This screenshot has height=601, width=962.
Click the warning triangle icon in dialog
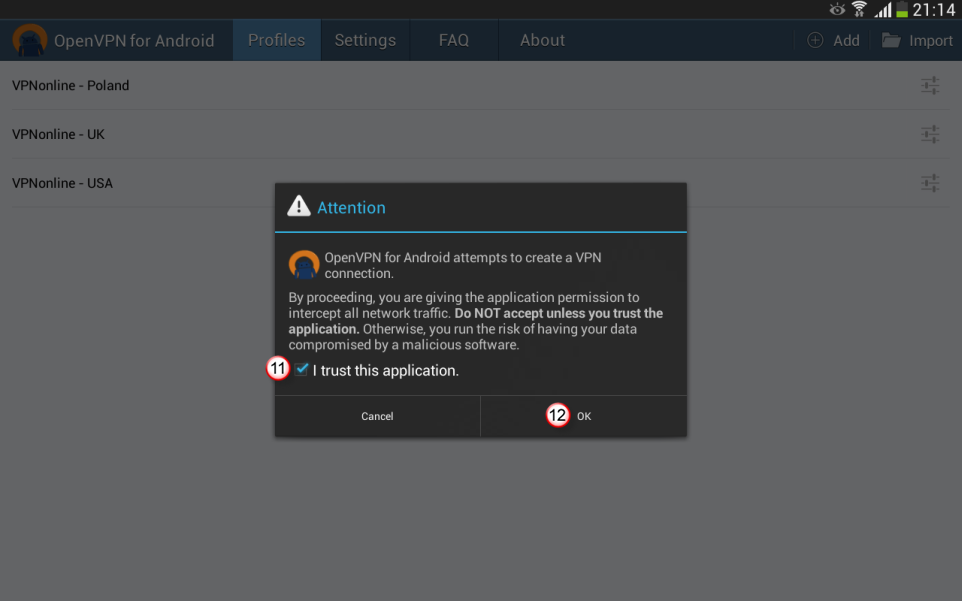coord(299,206)
